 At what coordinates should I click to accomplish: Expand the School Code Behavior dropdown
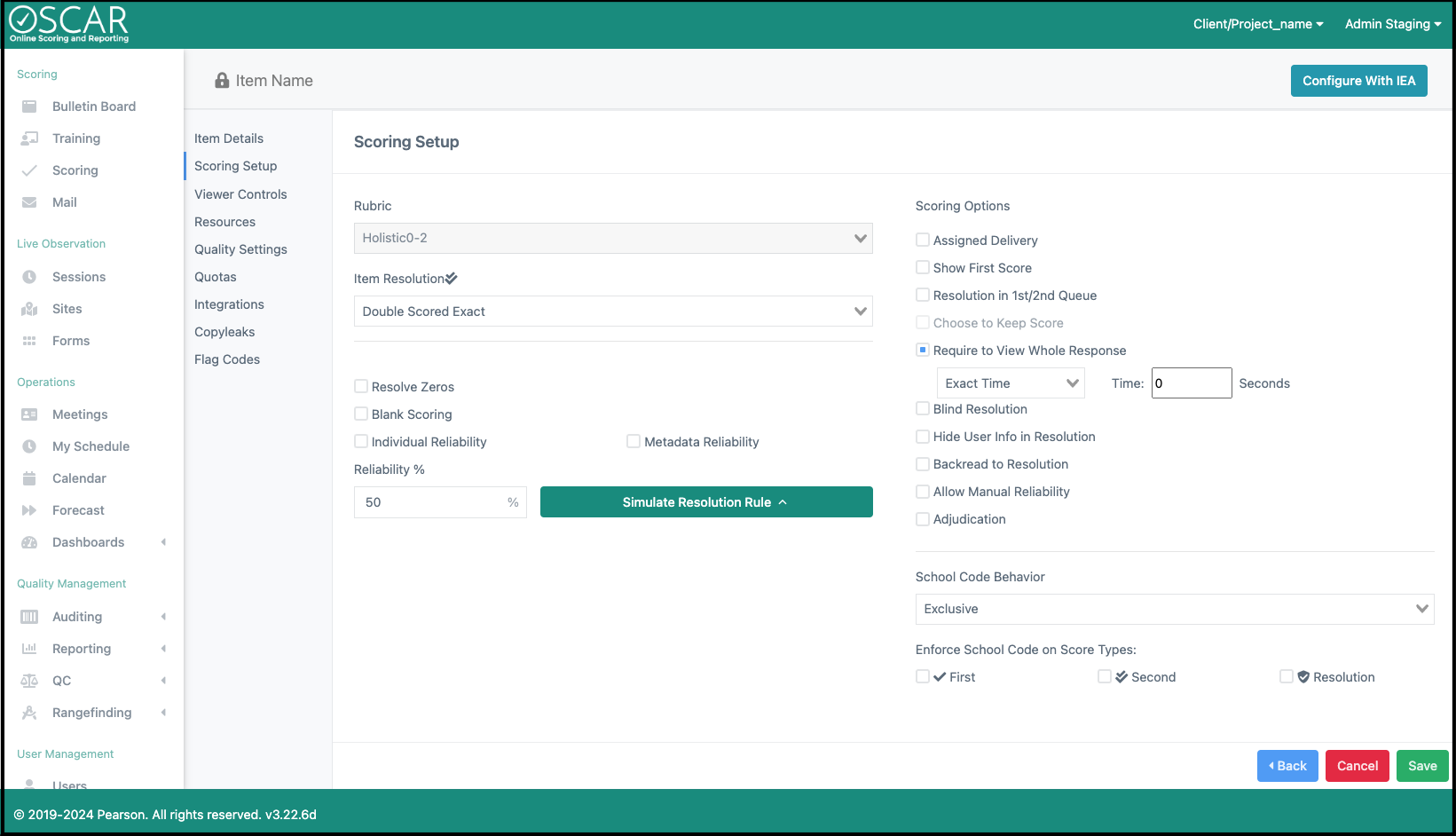coord(1174,609)
